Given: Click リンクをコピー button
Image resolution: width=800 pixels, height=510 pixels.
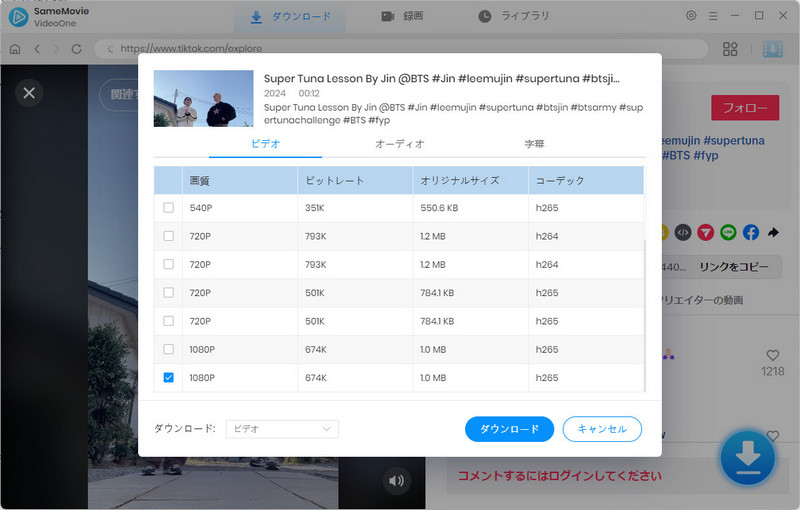Looking at the screenshot, I should click(733, 267).
